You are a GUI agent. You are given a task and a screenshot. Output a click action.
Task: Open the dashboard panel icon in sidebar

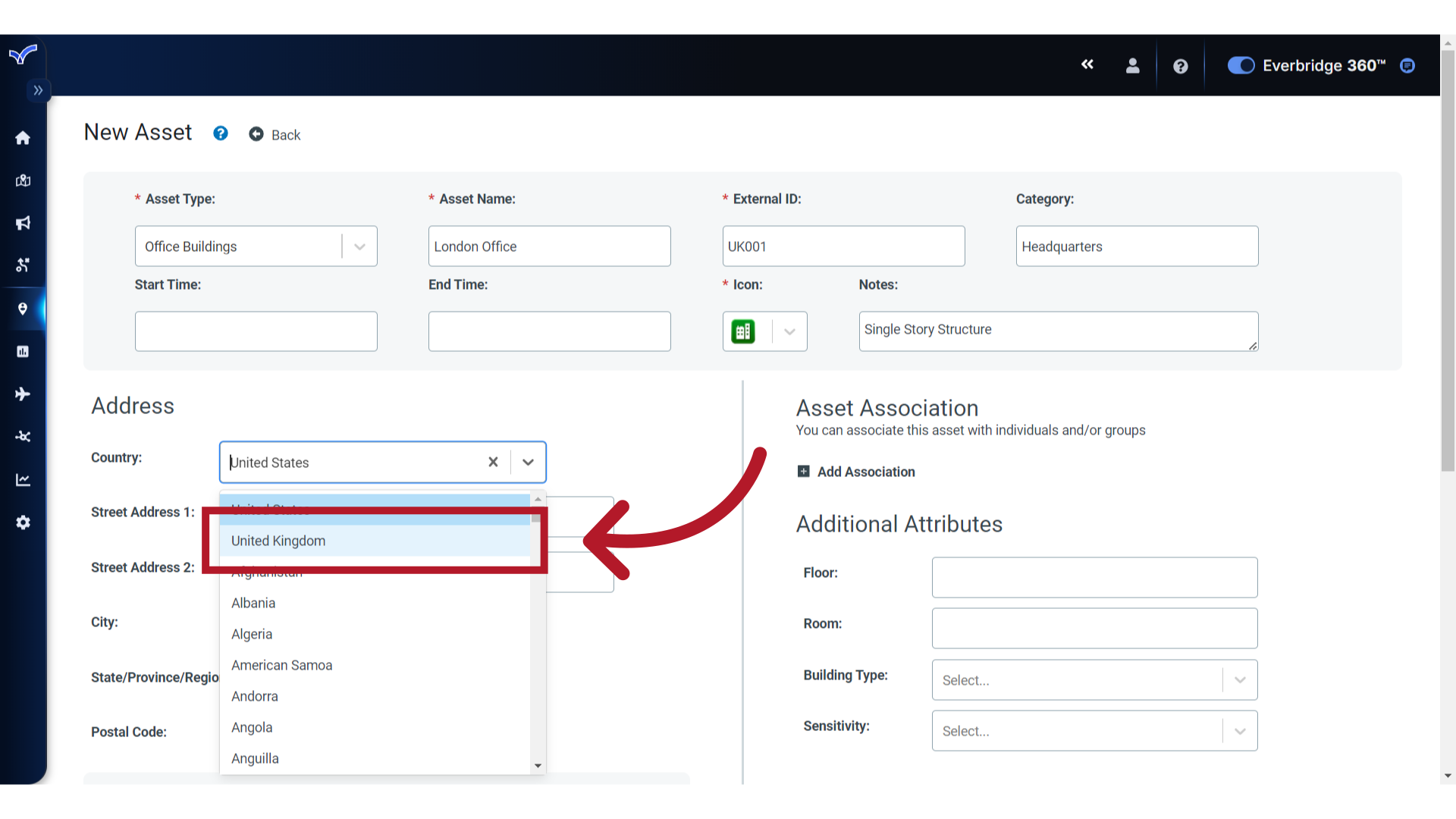(x=23, y=351)
